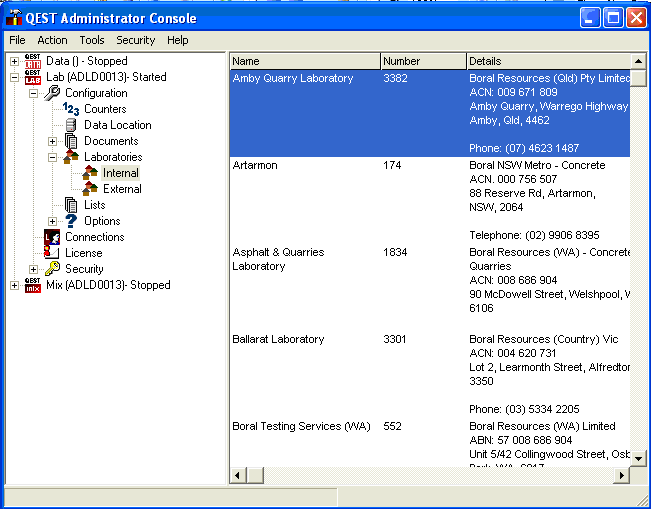Click the License certificate icon

tap(52, 253)
